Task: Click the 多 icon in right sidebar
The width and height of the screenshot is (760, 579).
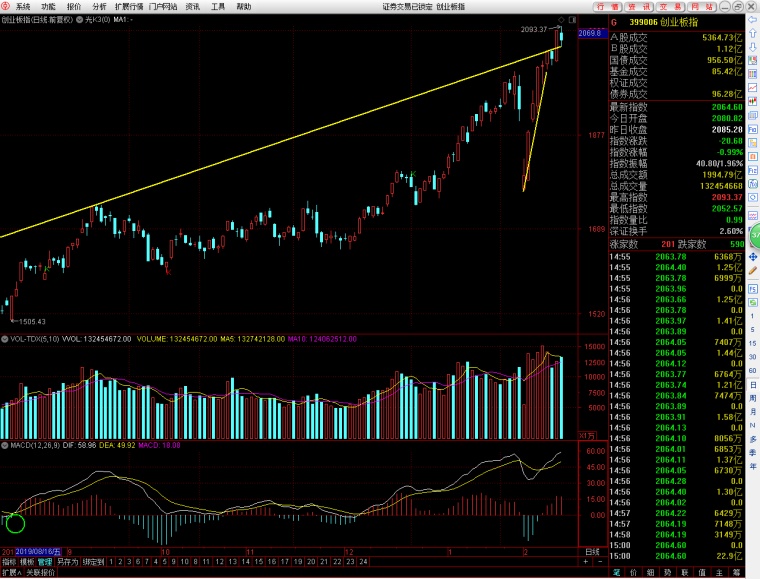Action: pos(753,438)
